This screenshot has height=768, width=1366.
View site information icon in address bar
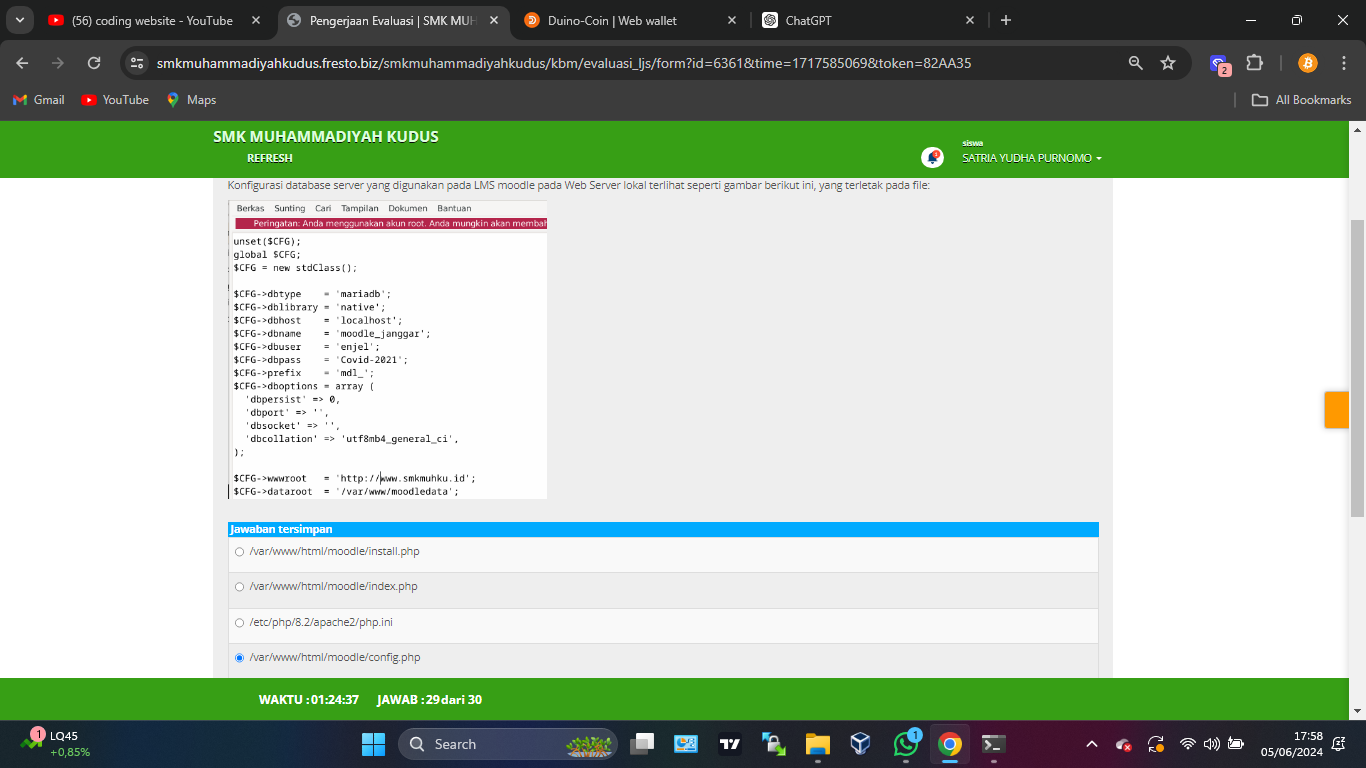[x=138, y=63]
